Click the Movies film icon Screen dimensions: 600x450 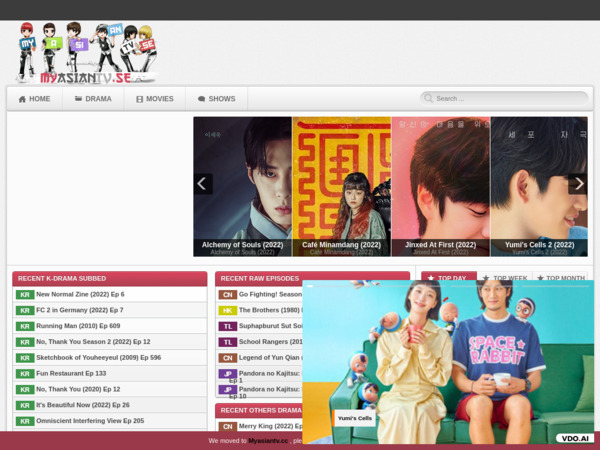click(140, 99)
